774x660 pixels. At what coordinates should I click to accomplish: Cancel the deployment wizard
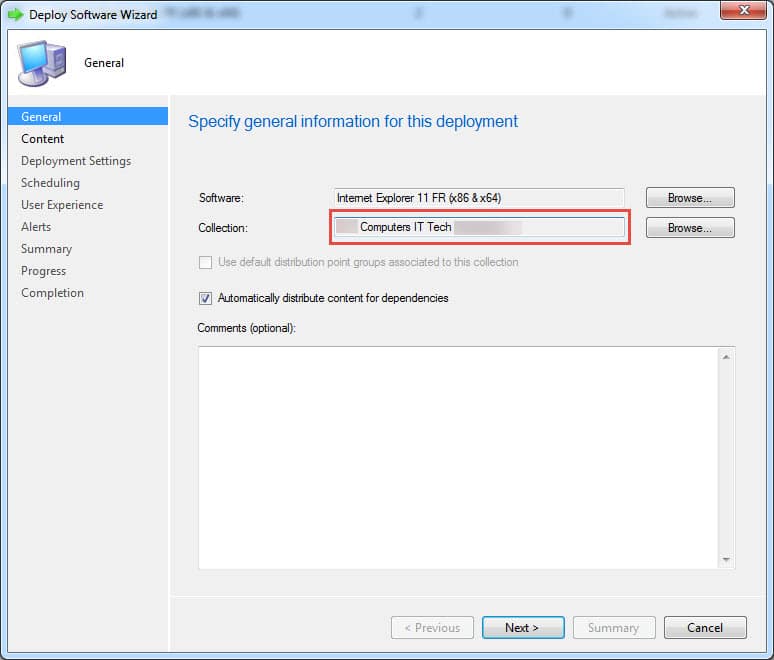[x=705, y=627]
